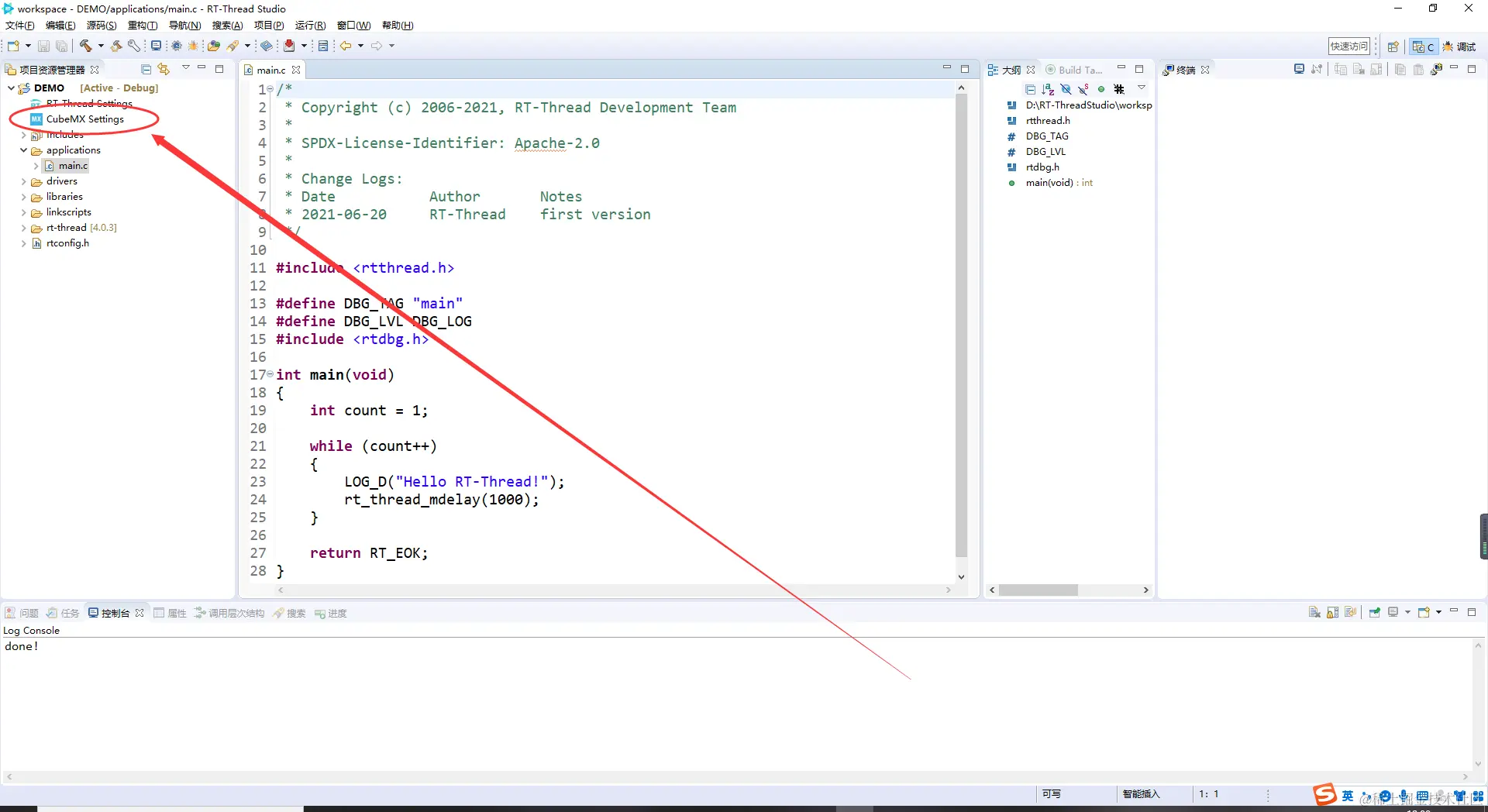Click the flashlight search icon
Image resolution: width=1488 pixels, height=812 pixels.
(x=232, y=46)
